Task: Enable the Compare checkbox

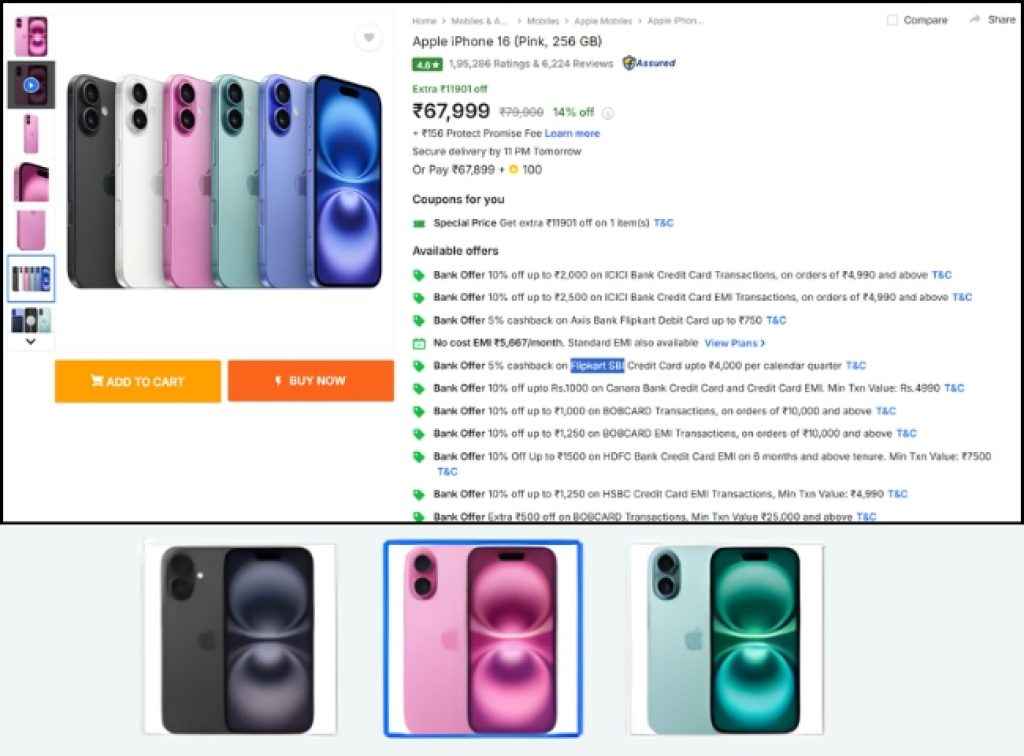Action: click(x=890, y=19)
